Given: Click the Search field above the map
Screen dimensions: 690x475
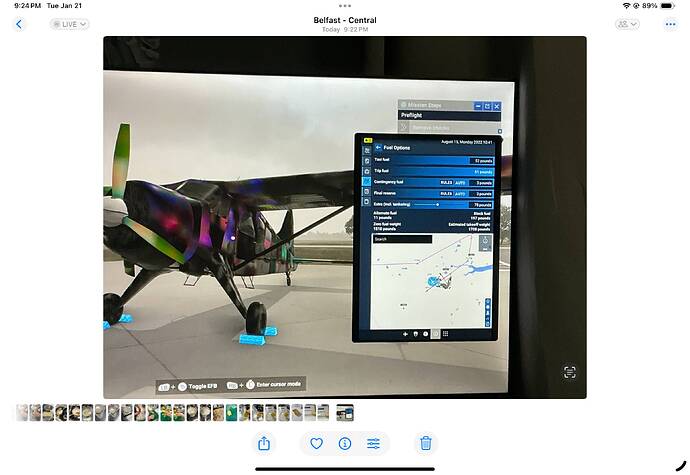Looking at the screenshot, I should [x=402, y=239].
